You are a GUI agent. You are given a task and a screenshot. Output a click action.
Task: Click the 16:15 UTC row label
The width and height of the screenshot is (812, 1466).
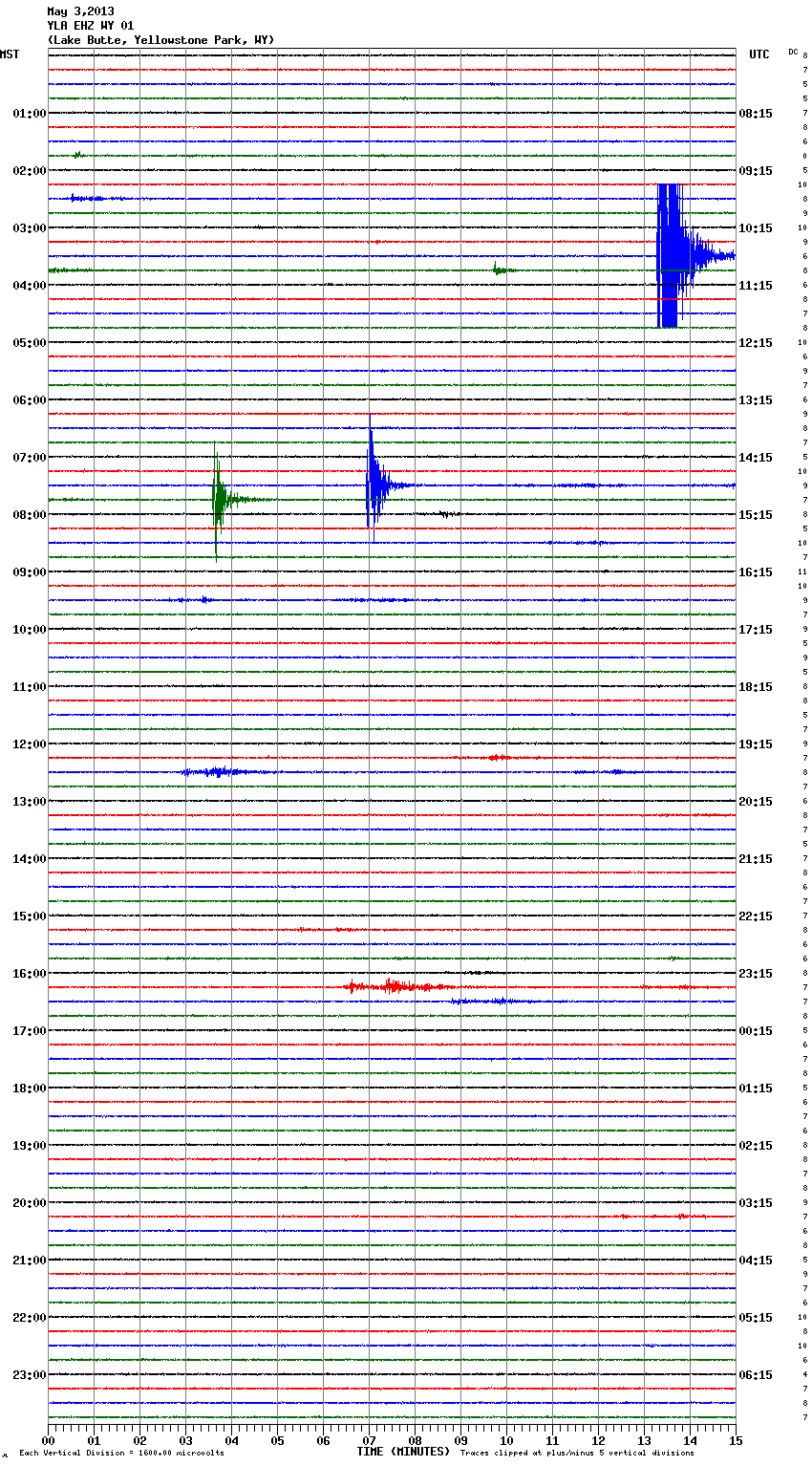(x=756, y=572)
